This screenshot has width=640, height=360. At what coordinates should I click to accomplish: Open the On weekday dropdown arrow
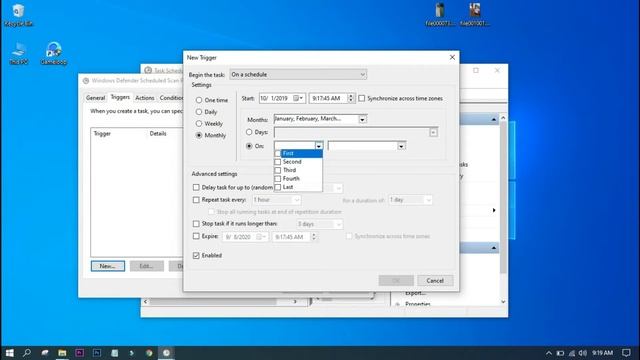pyautogui.click(x=402, y=146)
